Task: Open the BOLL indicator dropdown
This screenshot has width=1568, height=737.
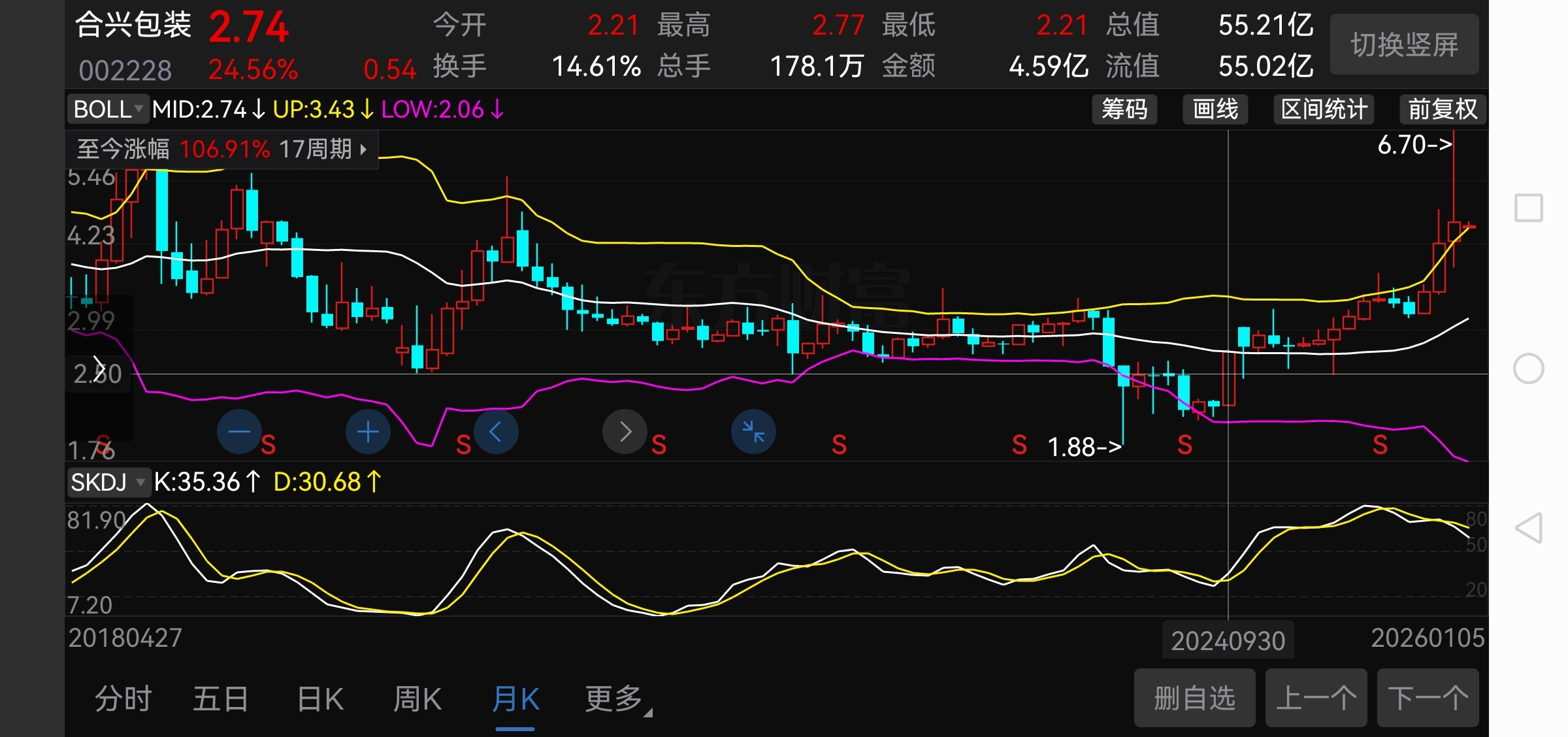Action: tap(108, 109)
